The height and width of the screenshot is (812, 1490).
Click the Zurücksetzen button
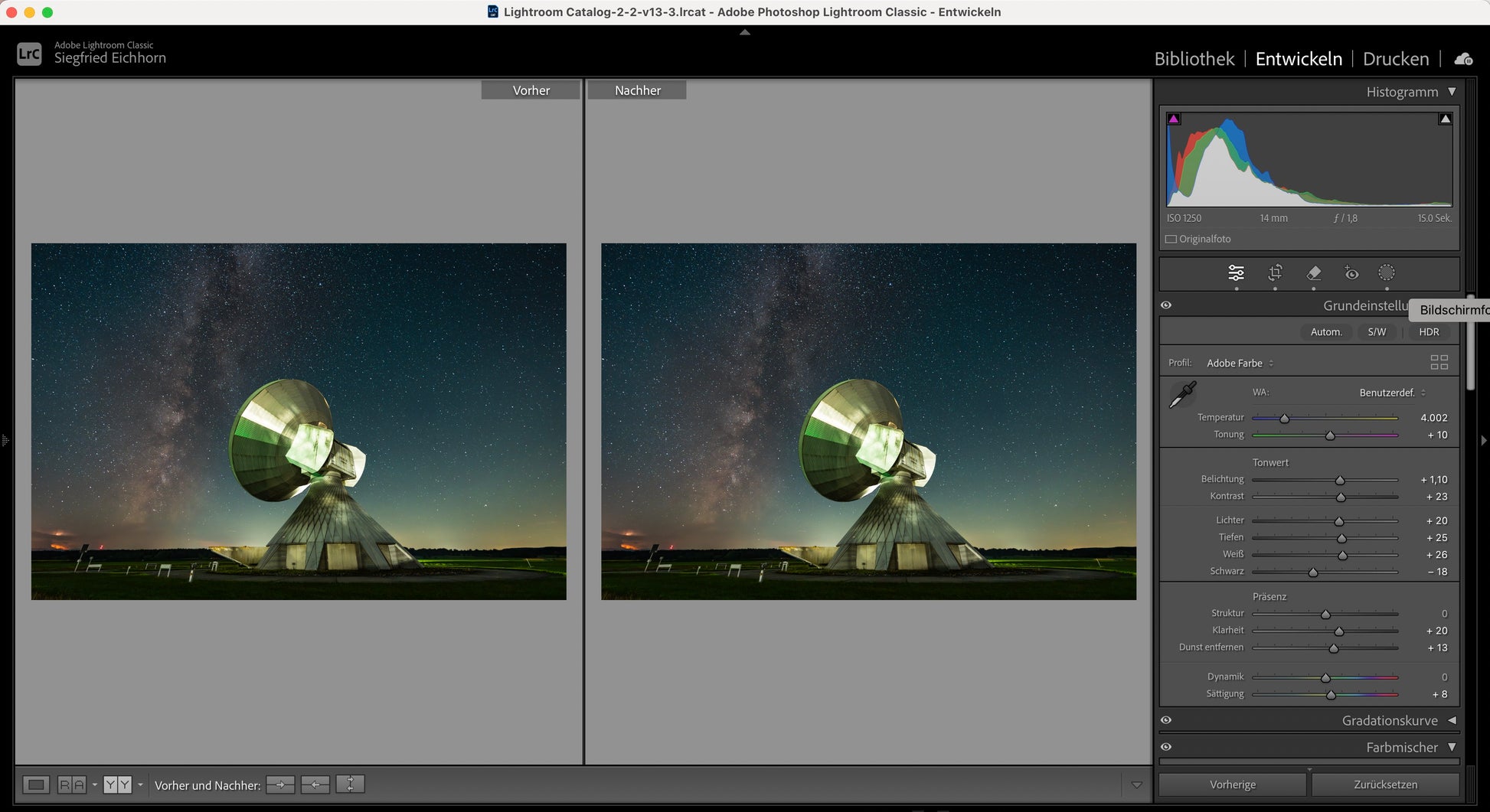point(1385,784)
